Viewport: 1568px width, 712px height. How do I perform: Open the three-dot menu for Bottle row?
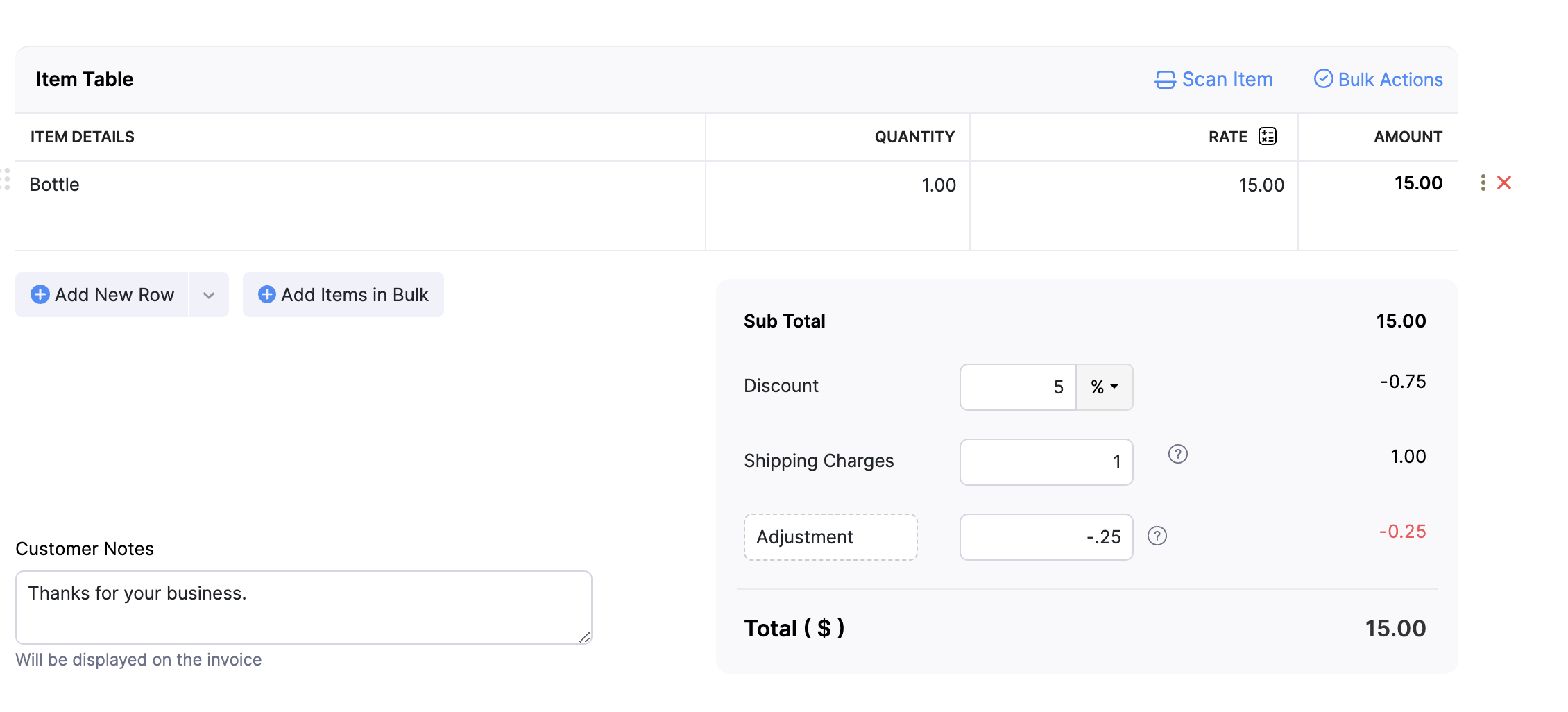coord(1483,183)
